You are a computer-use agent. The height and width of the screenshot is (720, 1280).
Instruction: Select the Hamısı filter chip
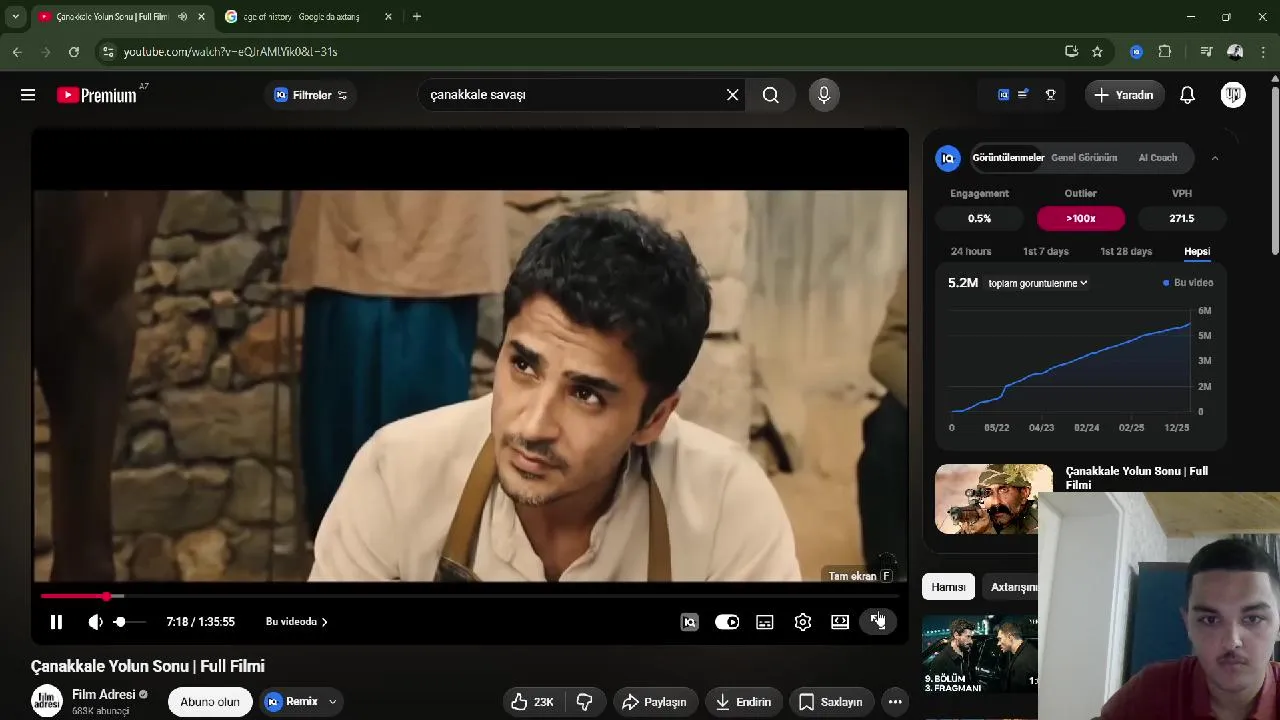(x=948, y=587)
